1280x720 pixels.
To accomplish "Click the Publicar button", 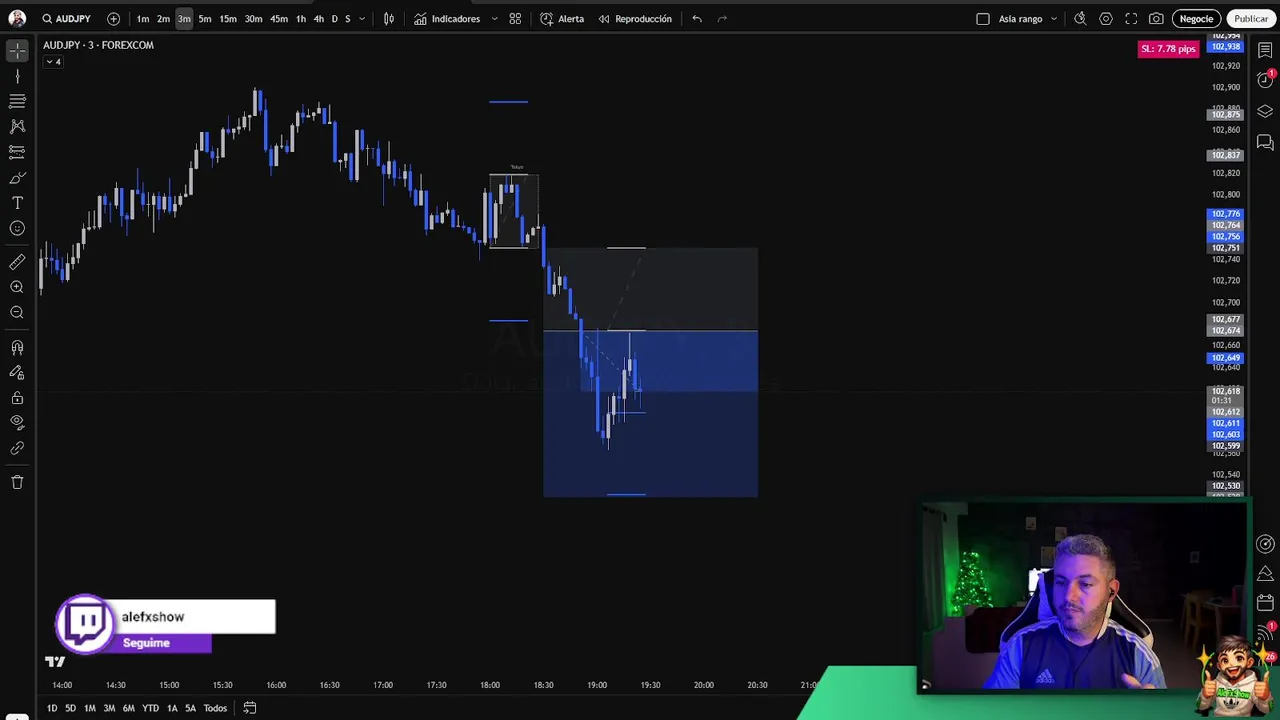I will [x=1250, y=18].
